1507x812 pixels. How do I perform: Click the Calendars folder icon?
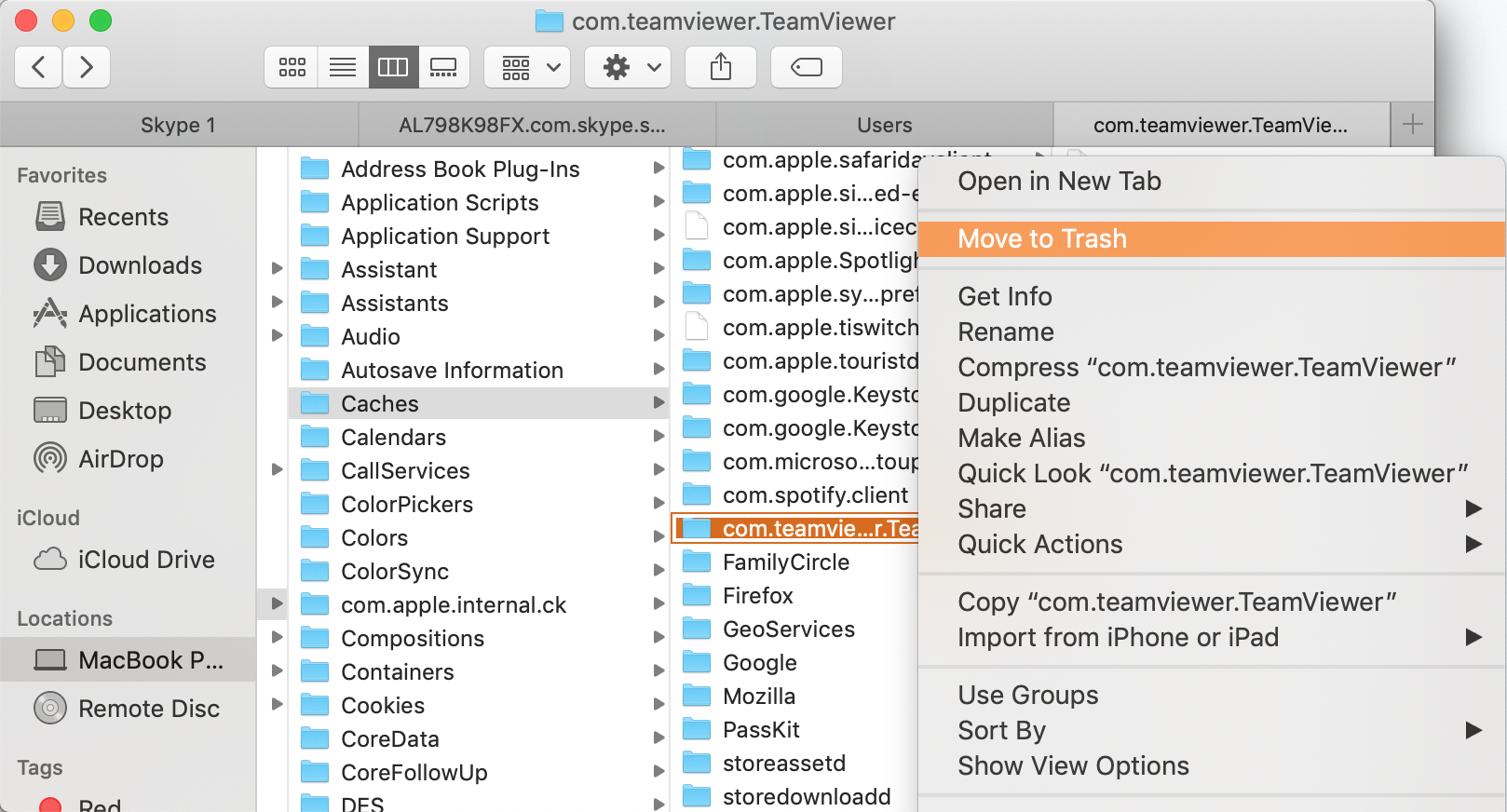click(x=315, y=437)
